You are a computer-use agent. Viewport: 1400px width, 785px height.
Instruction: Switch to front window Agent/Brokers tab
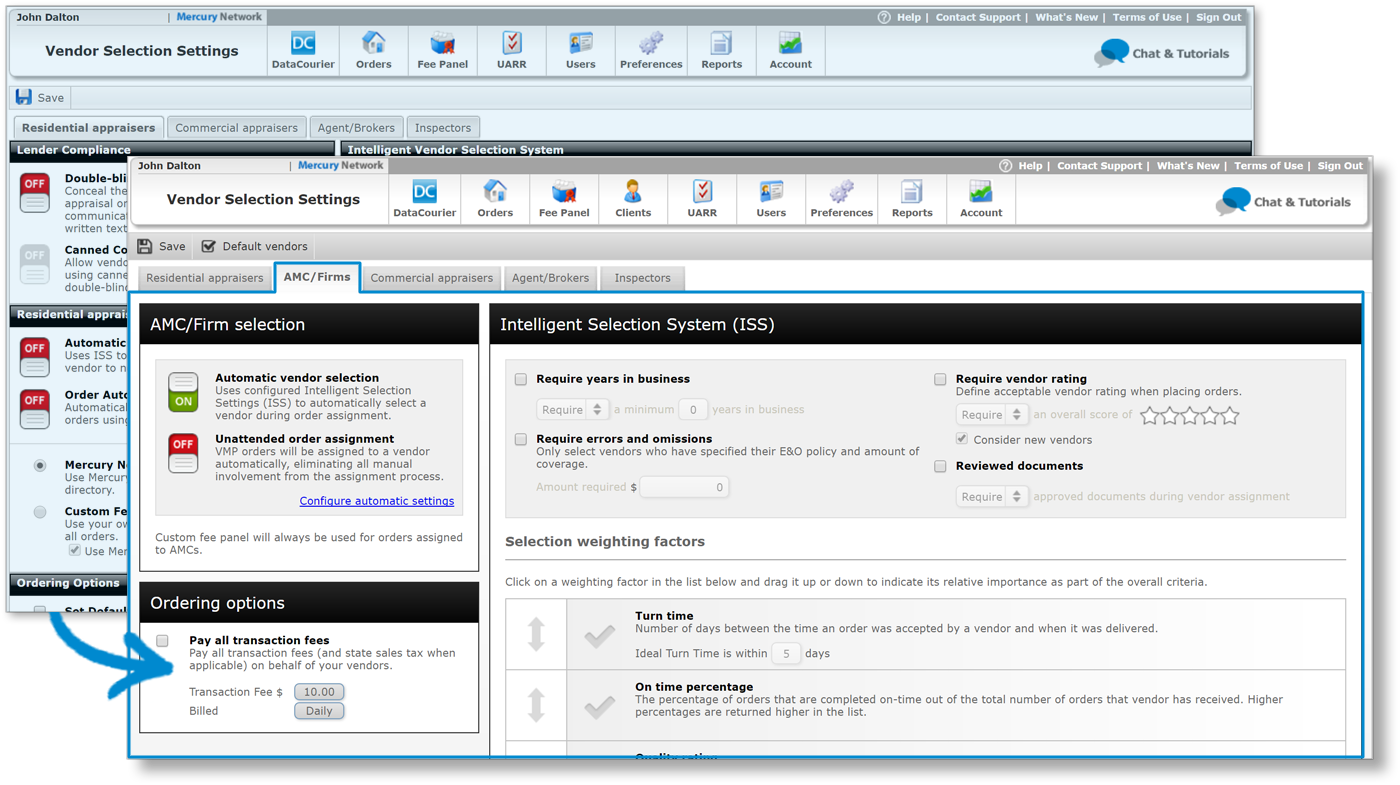coord(551,278)
